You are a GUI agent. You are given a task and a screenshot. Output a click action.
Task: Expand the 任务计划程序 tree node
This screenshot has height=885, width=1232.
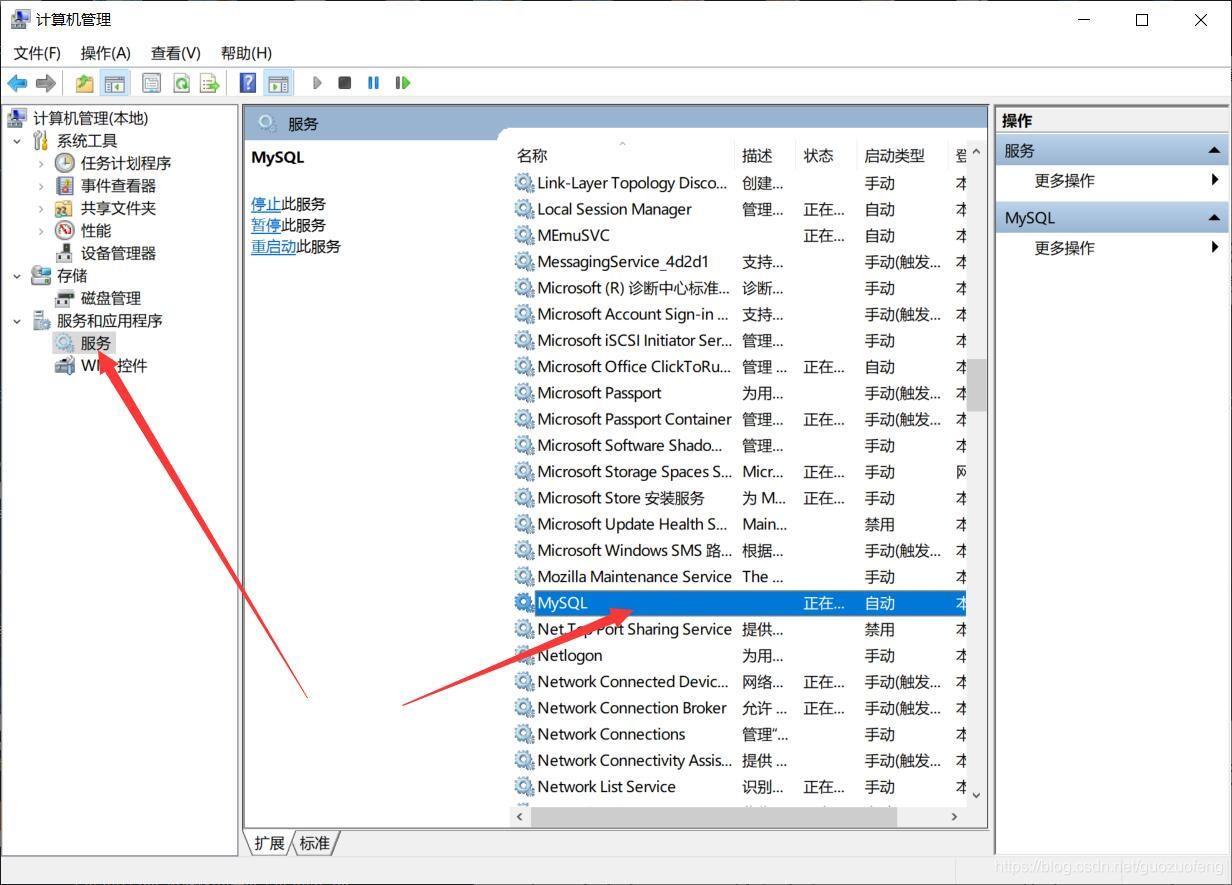[41, 163]
